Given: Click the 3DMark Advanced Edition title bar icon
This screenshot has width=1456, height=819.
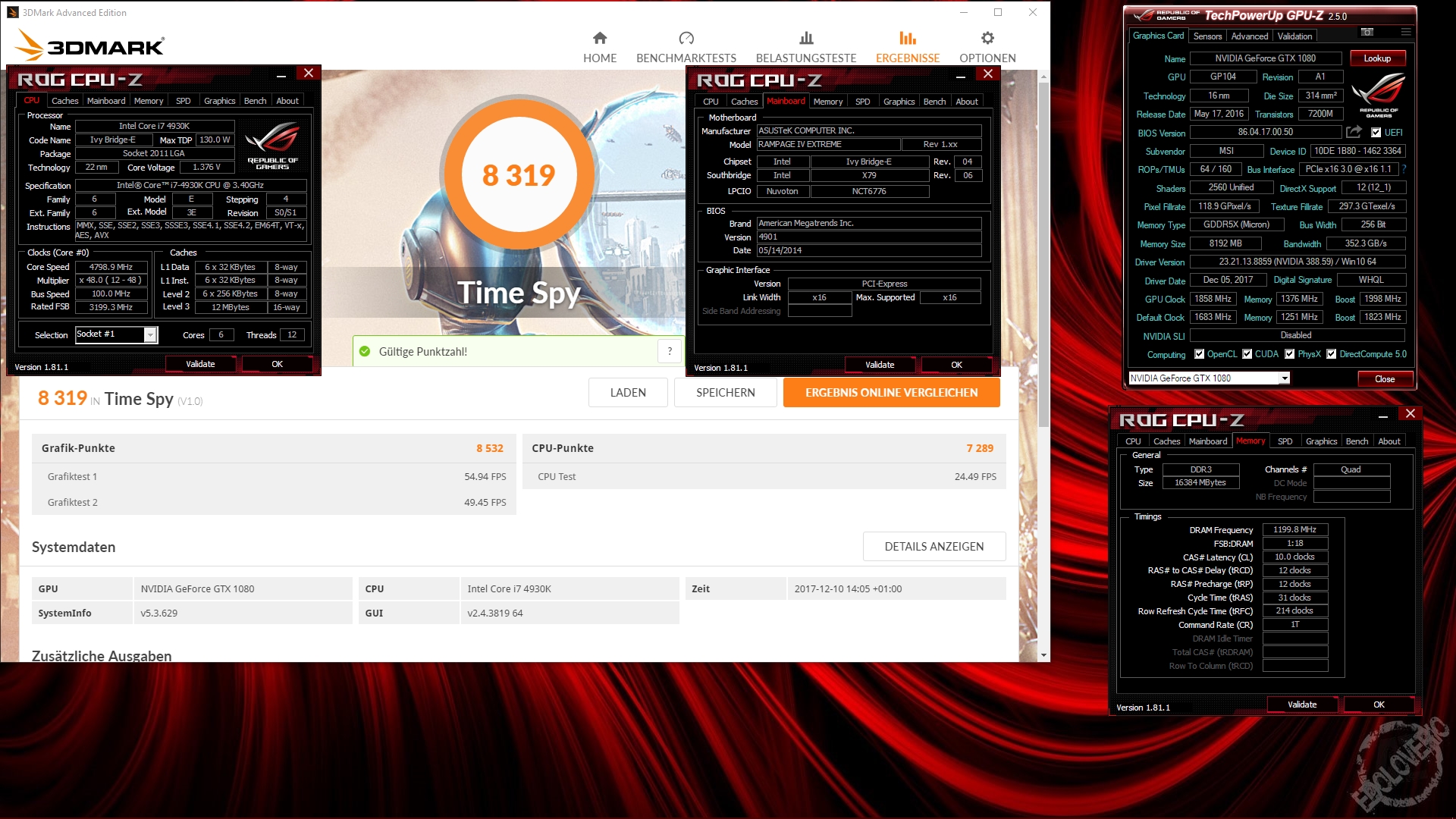Looking at the screenshot, I should point(13,12).
